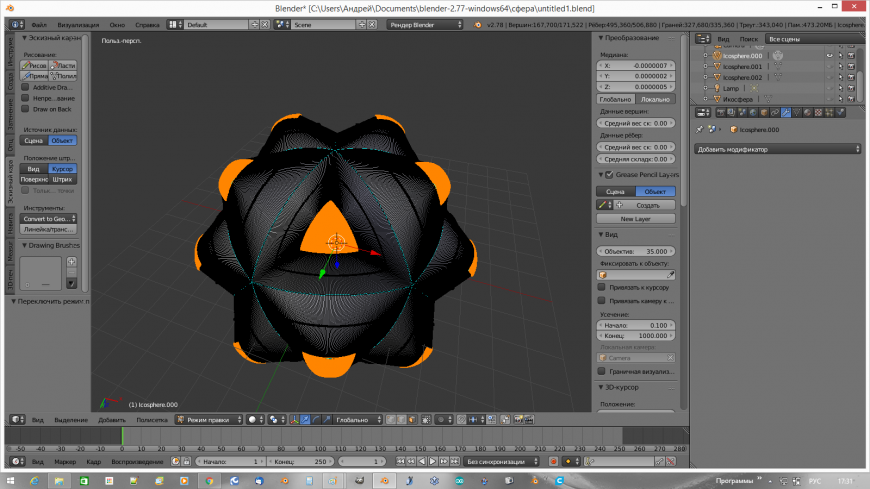Screen dimensions: 870x489
Task: Open the Scene properties tab icon
Action: (742, 113)
